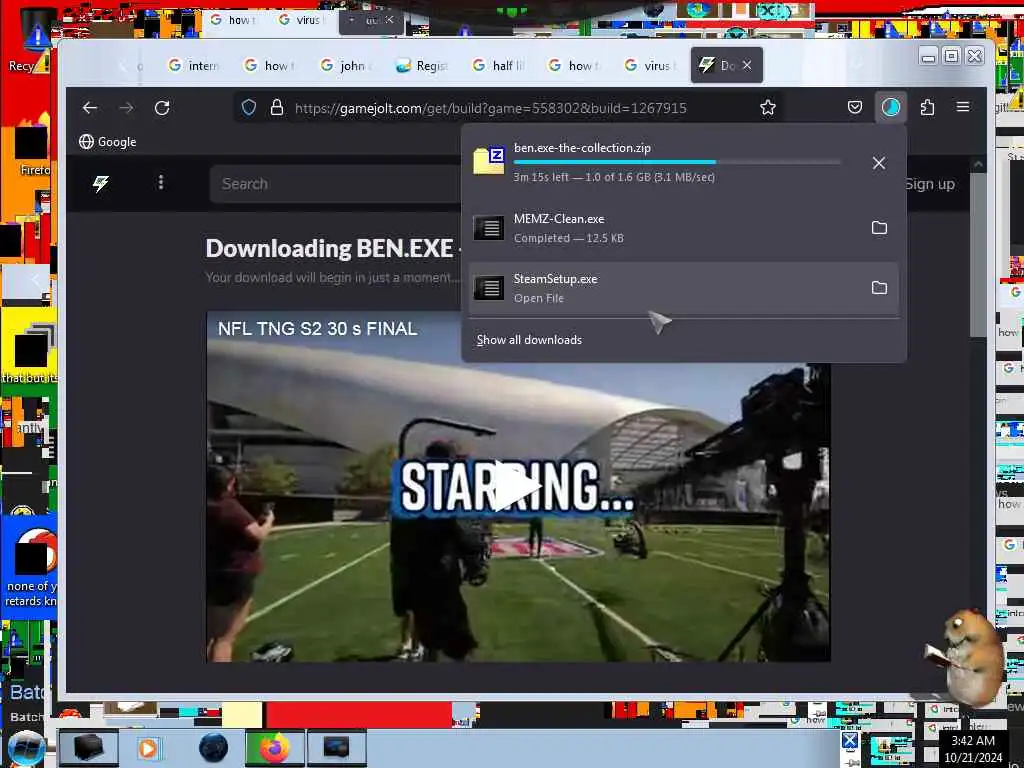Switch to the 'Regist' tab
This screenshot has width=1024, height=768.
tap(421, 65)
